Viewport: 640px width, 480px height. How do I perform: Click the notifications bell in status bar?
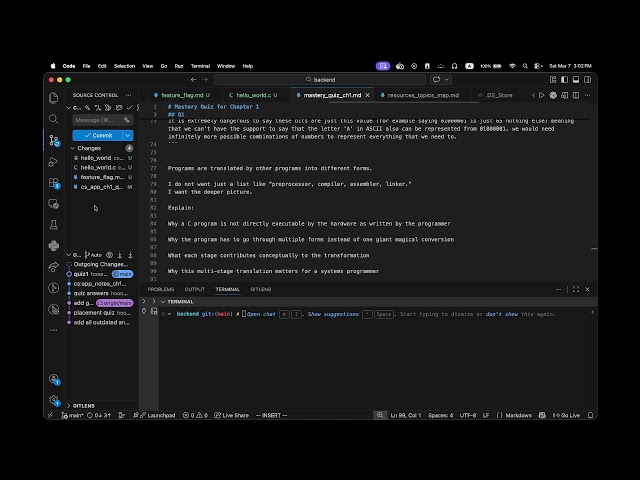pyautogui.click(x=590, y=415)
